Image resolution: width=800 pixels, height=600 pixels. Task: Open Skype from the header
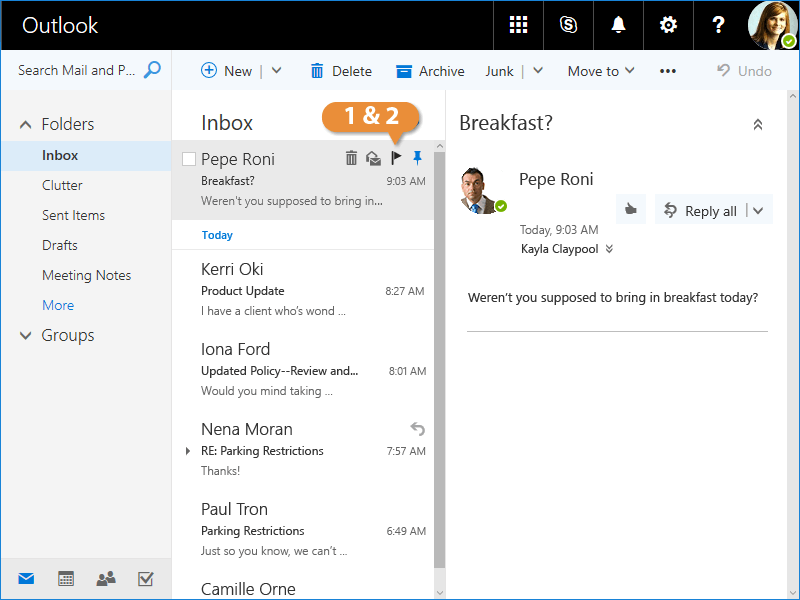click(569, 25)
